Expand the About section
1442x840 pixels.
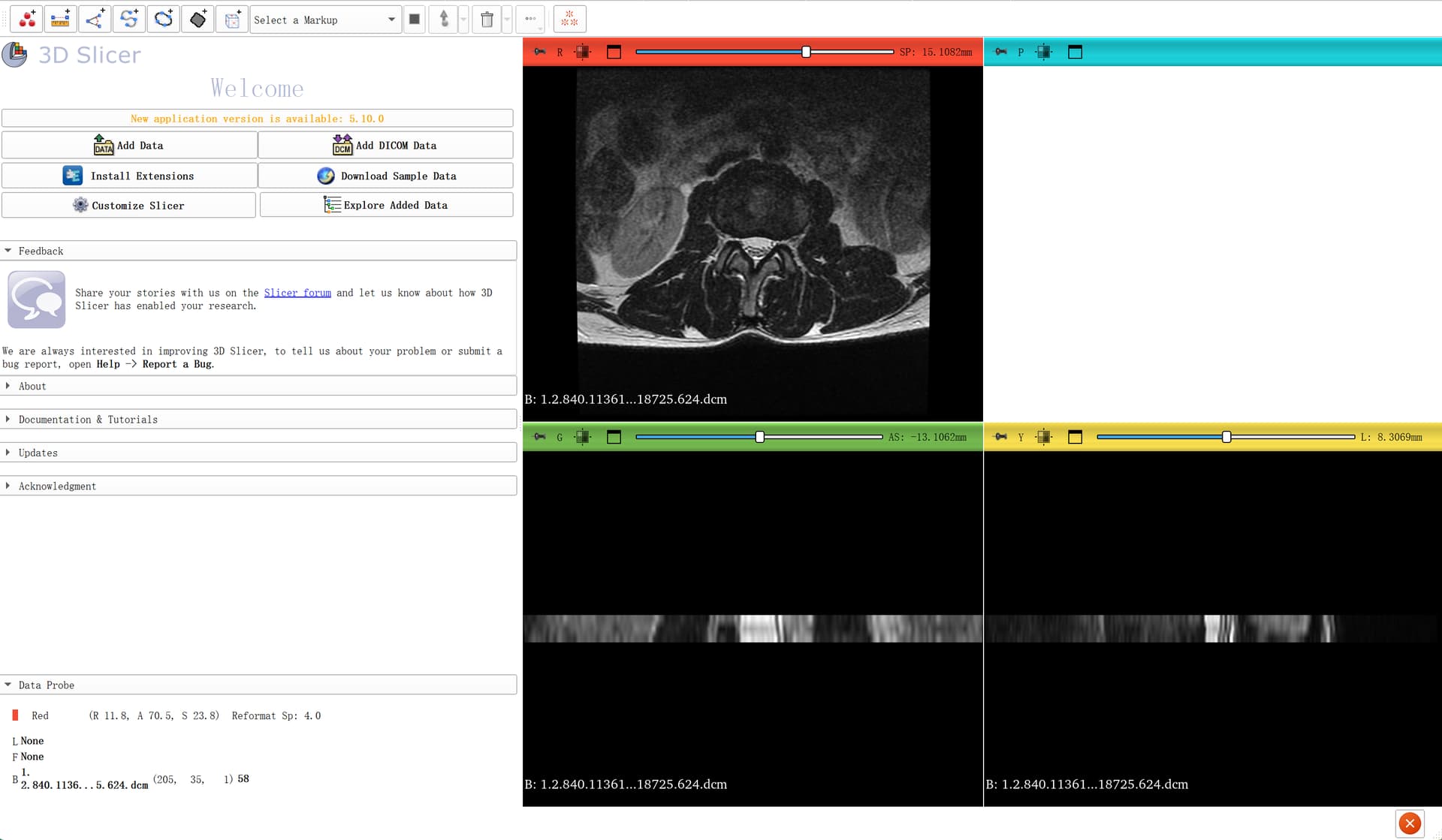pos(32,386)
